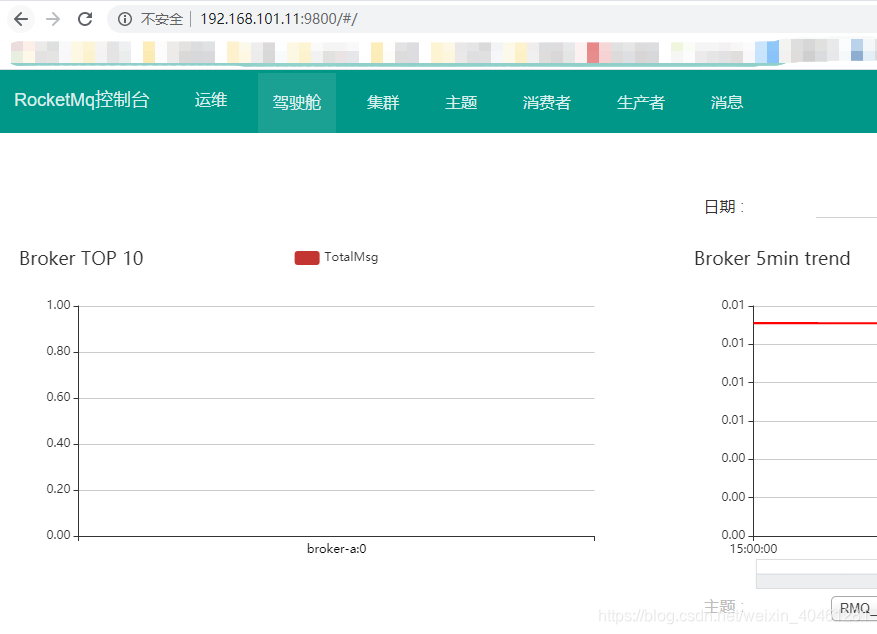The image size is (877, 634).
Task: Open the 集群 menu item
Action: [x=382, y=101]
